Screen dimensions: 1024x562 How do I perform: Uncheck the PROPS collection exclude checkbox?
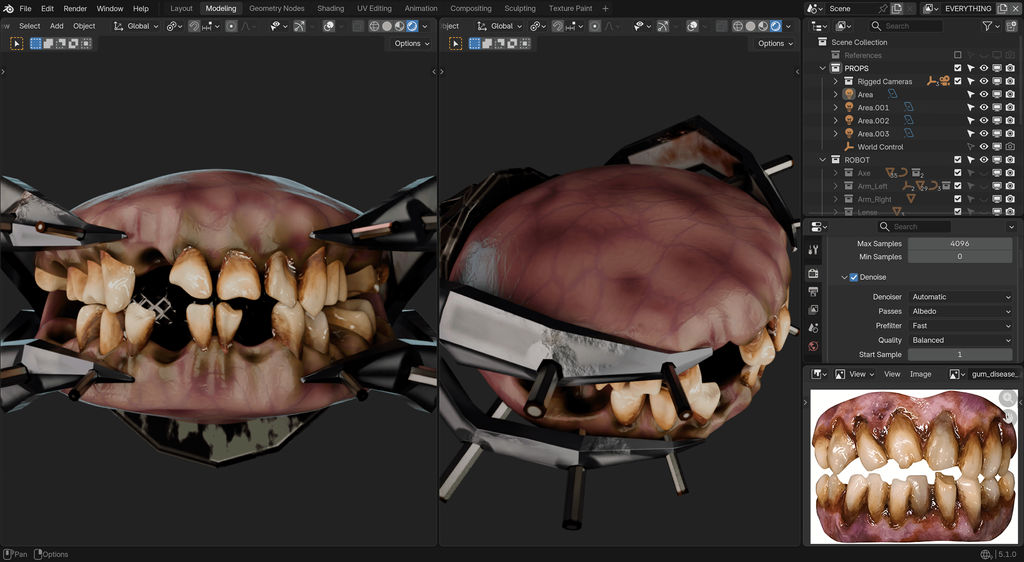(957, 68)
